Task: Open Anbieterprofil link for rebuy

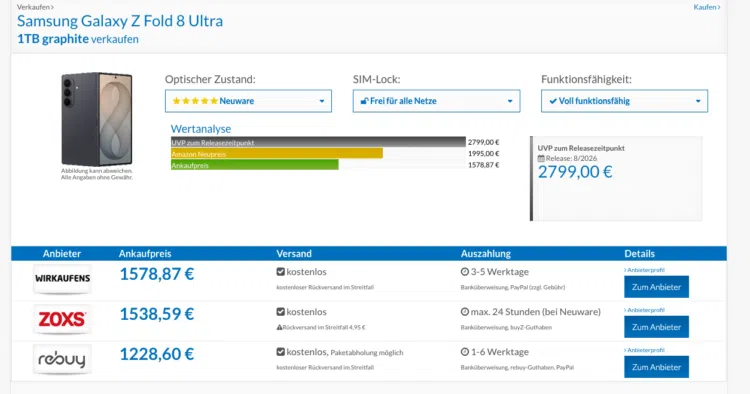Action: 644,350
